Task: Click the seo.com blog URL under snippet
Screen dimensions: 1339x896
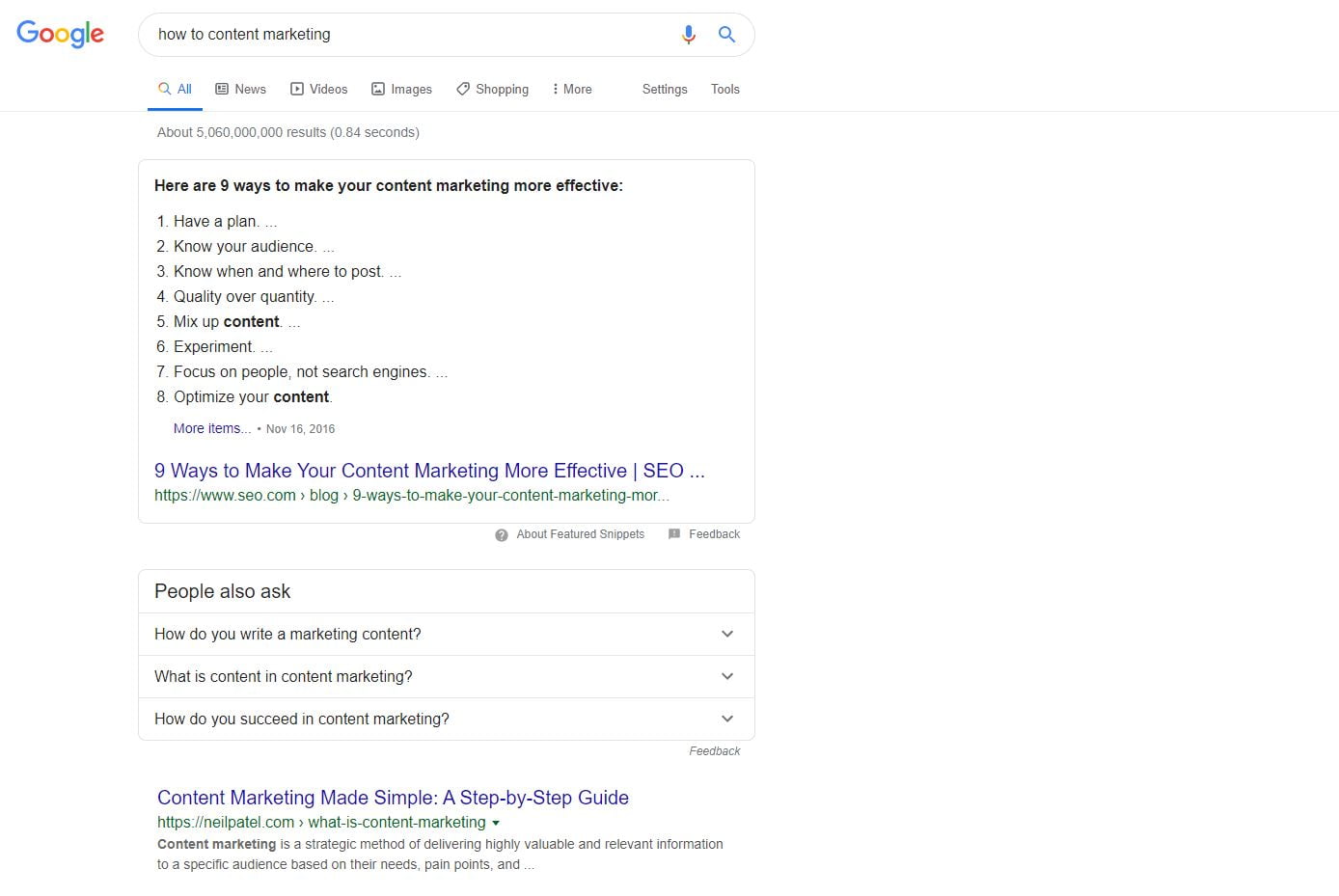Action: tap(412, 495)
